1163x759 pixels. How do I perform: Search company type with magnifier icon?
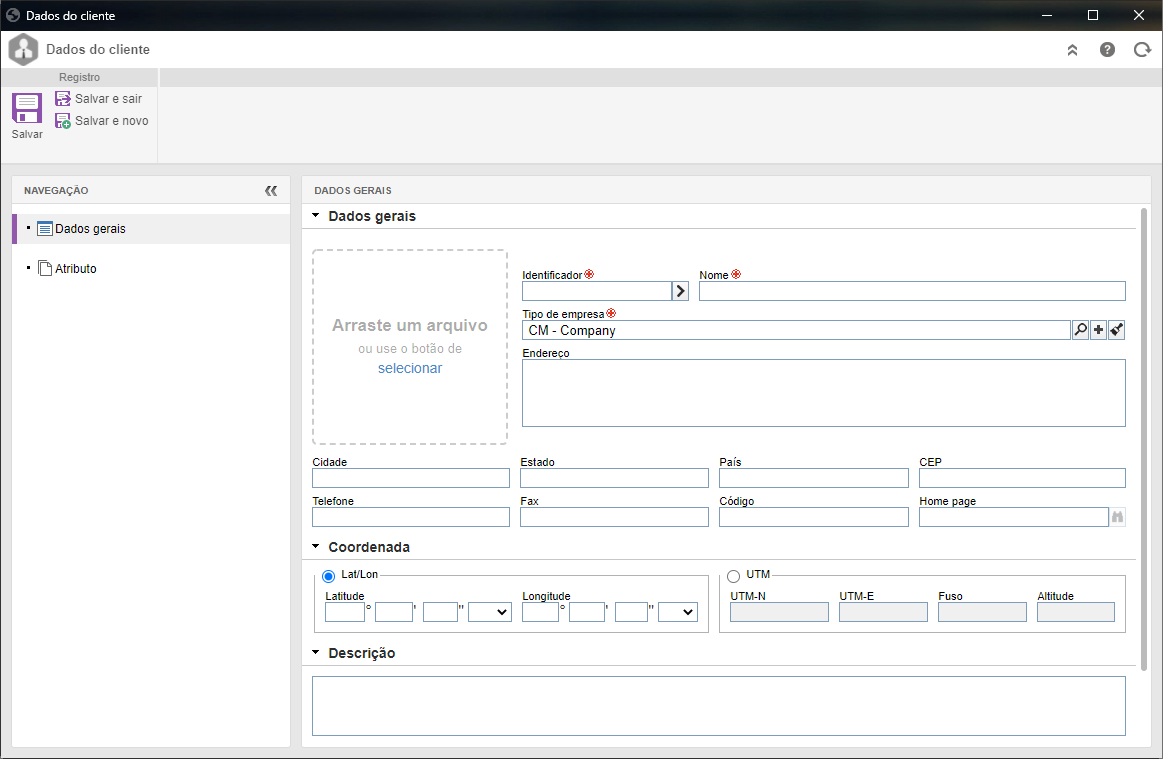click(x=1081, y=330)
